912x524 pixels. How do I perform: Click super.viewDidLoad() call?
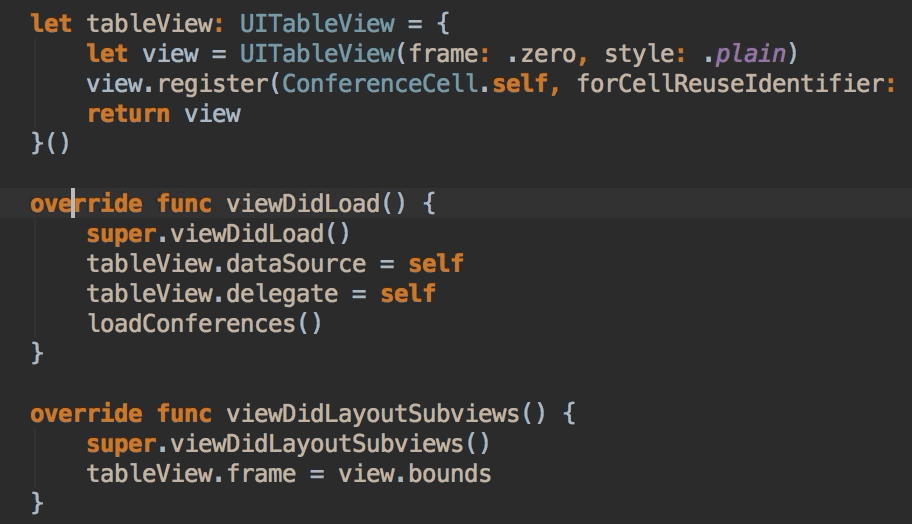218,234
